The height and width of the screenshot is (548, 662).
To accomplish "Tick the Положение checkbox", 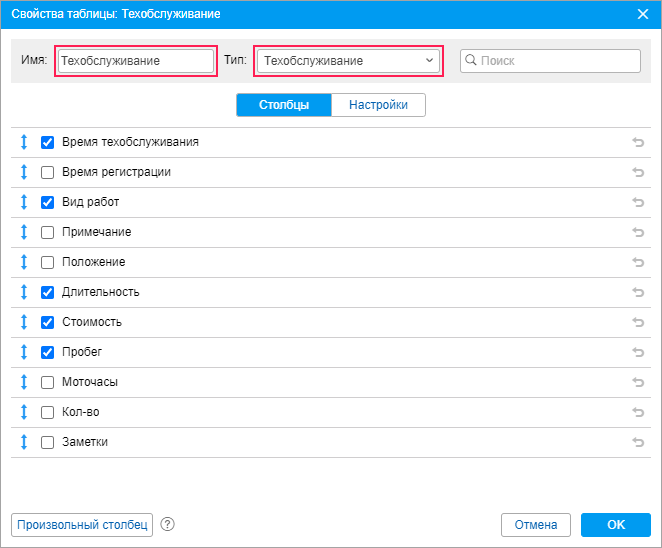I will coord(47,262).
